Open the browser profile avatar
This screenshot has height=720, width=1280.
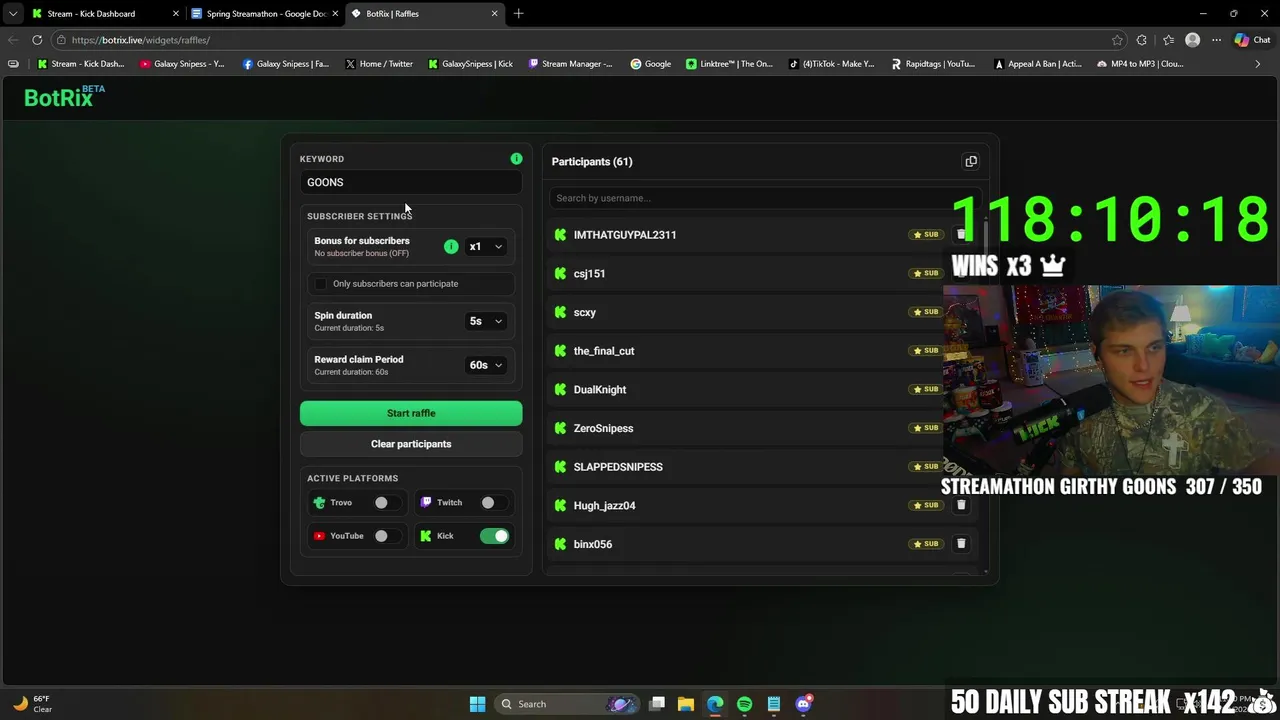tap(1192, 40)
